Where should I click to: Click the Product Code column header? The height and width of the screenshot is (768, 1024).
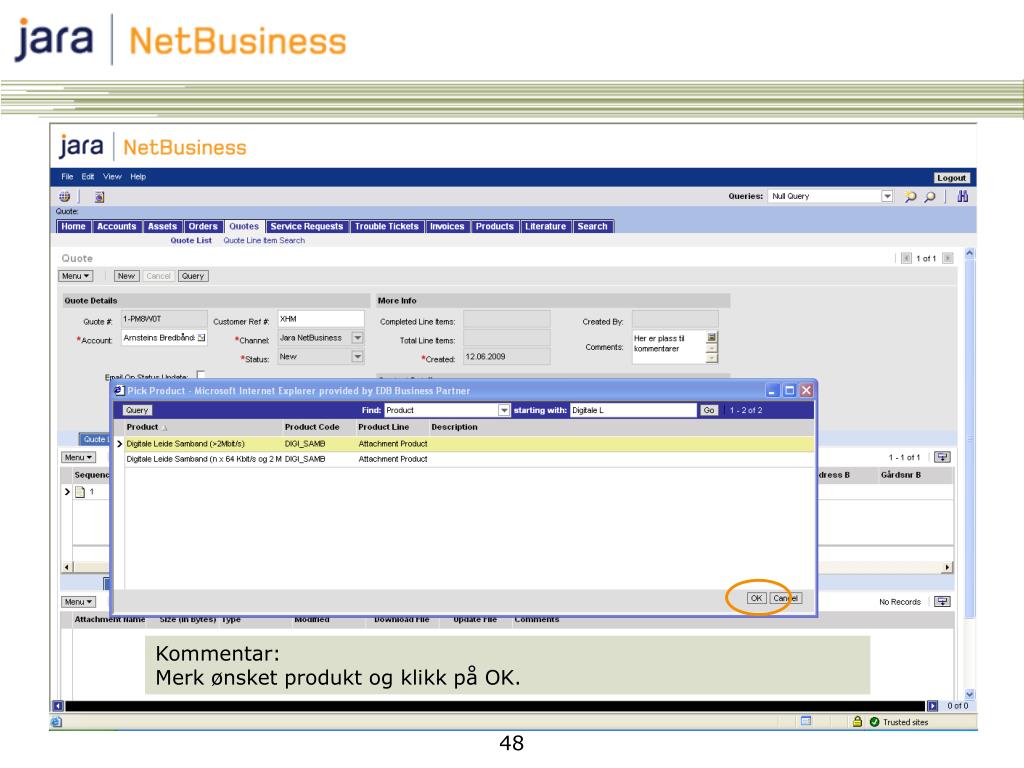(x=312, y=427)
